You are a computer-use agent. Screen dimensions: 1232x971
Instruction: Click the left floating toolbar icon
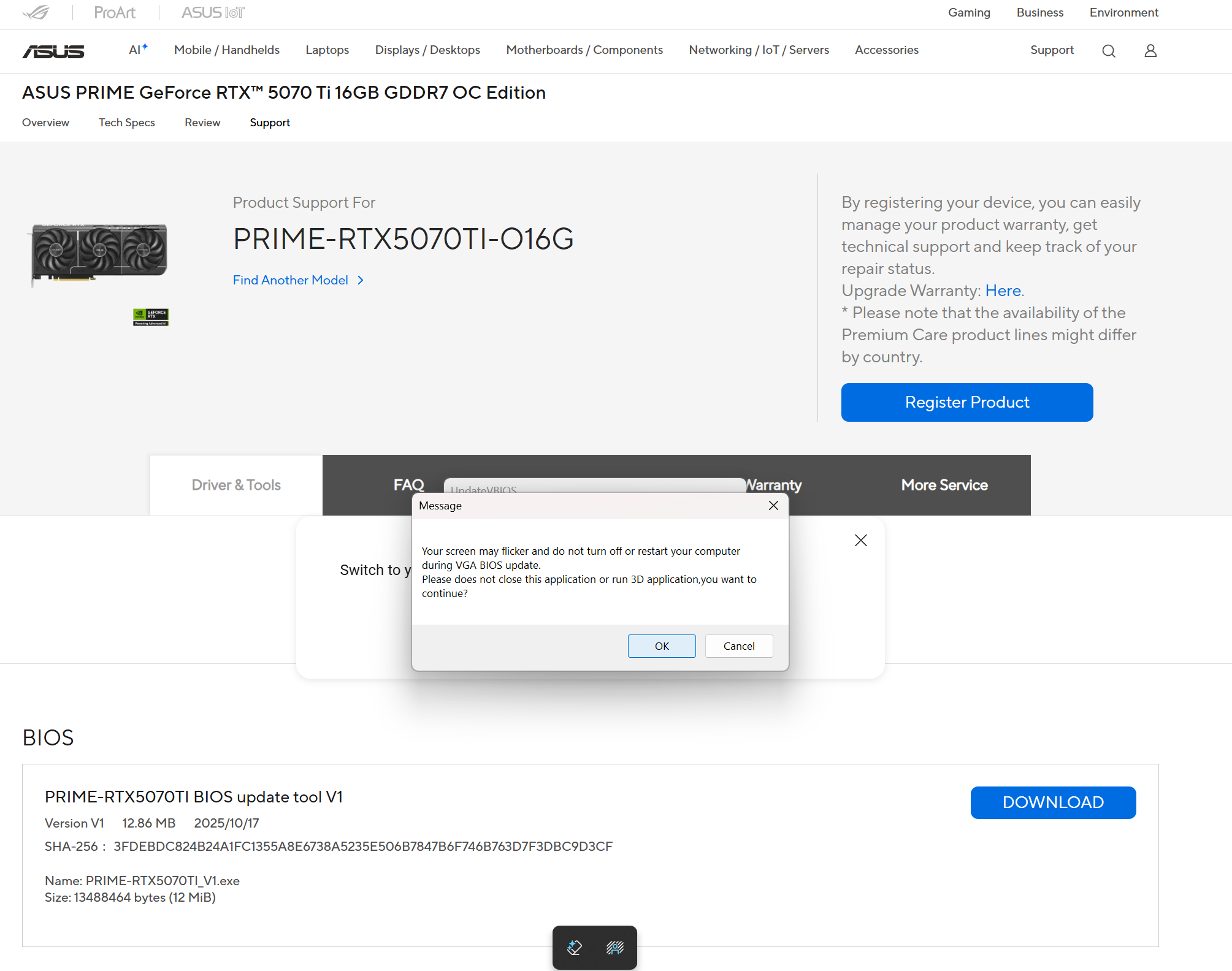pos(574,948)
